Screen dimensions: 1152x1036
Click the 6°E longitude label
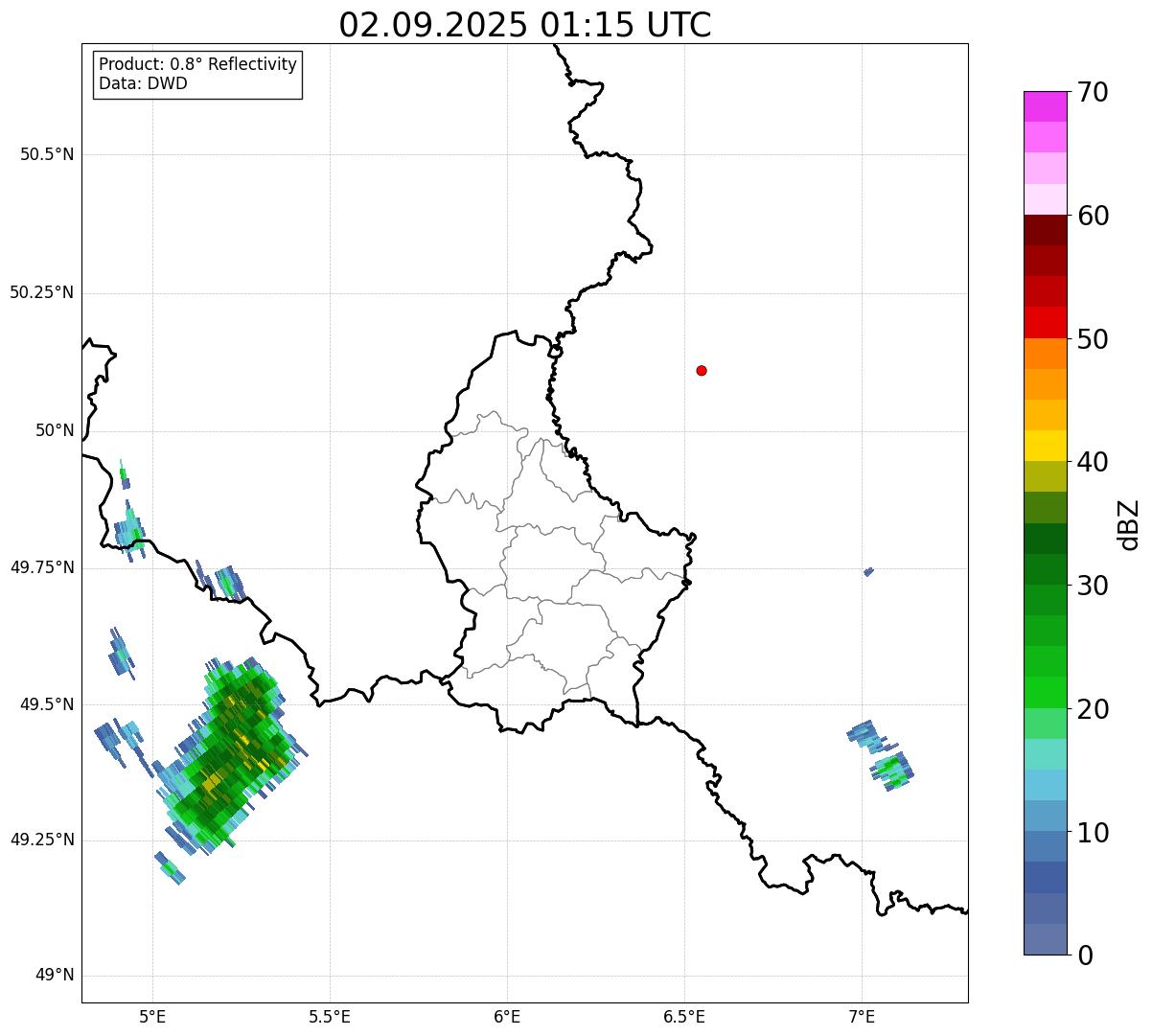click(x=507, y=1016)
